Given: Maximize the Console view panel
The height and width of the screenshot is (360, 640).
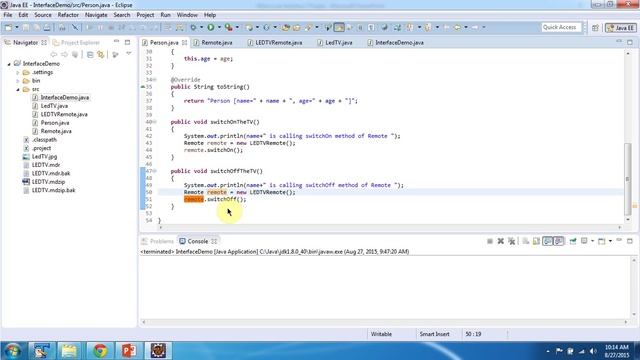Looking at the screenshot, I should pos(630,241).
